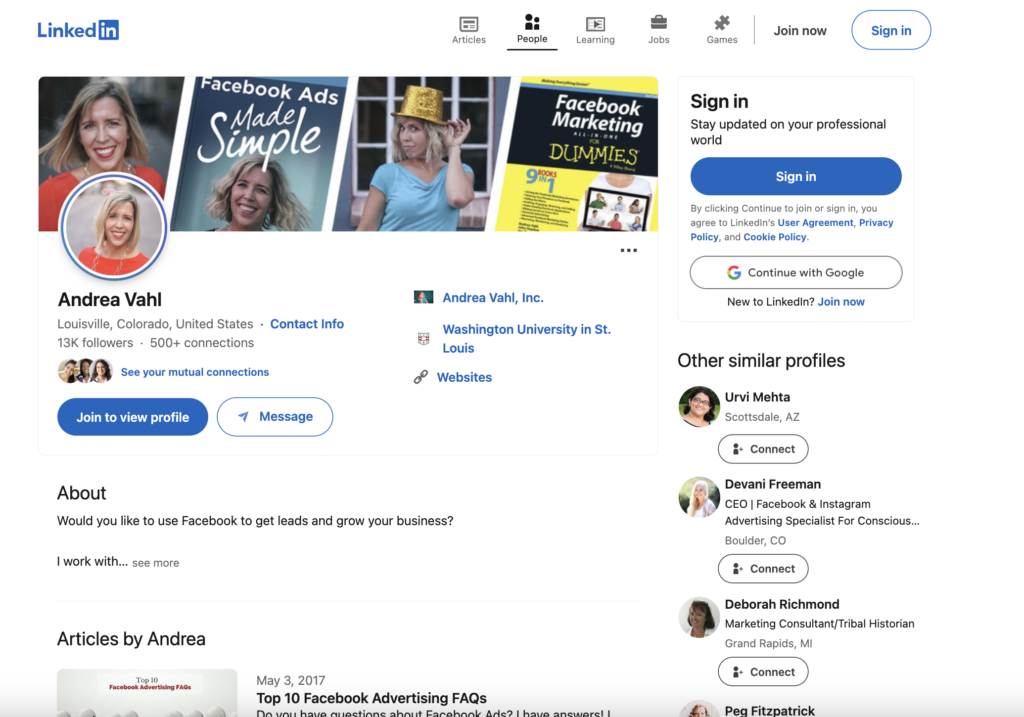This screenshot has width=1024, height=717.
Task: Open Devani Freeman's profile name
Action: [773, 485]
